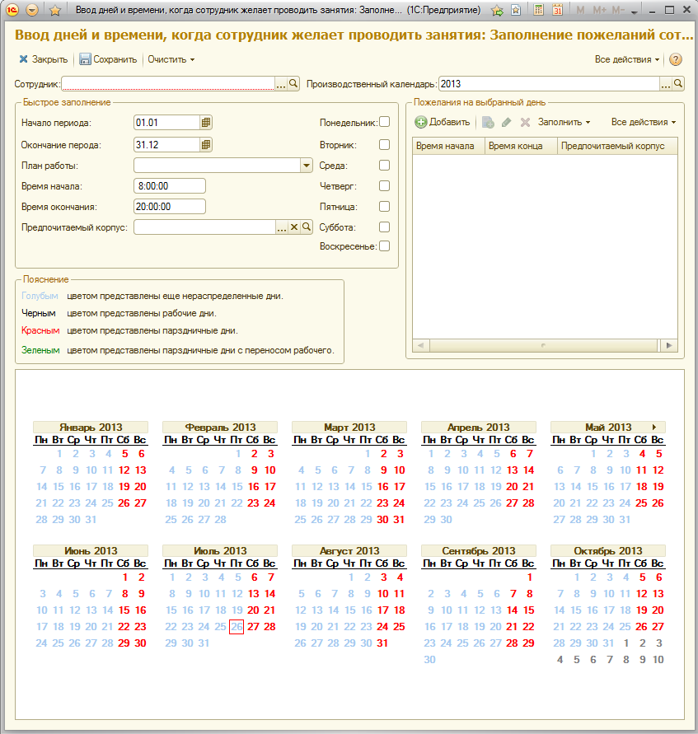698x734 pixels.
Task: Click the M- memory button
Action: [x=618, y=10]
